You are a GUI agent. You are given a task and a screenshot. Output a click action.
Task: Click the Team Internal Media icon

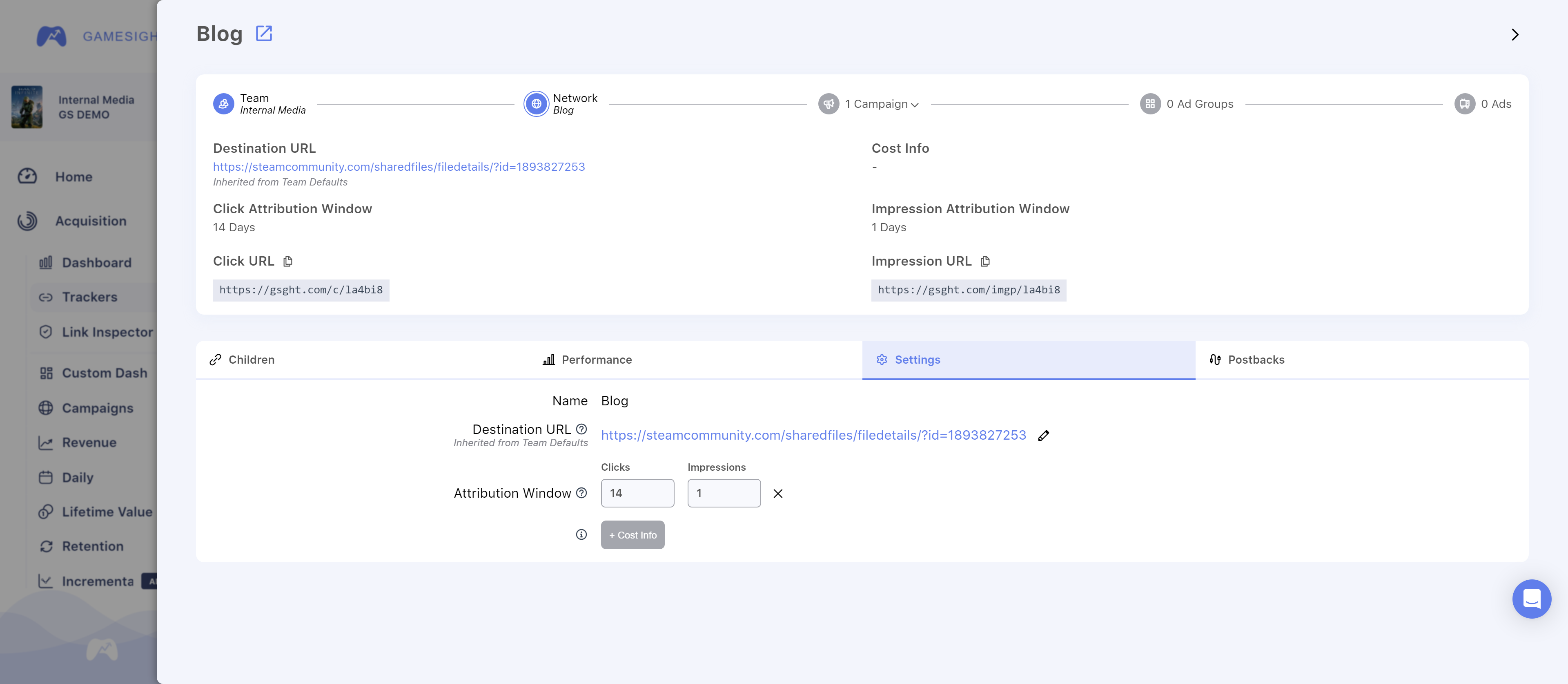tap(223, 104)
